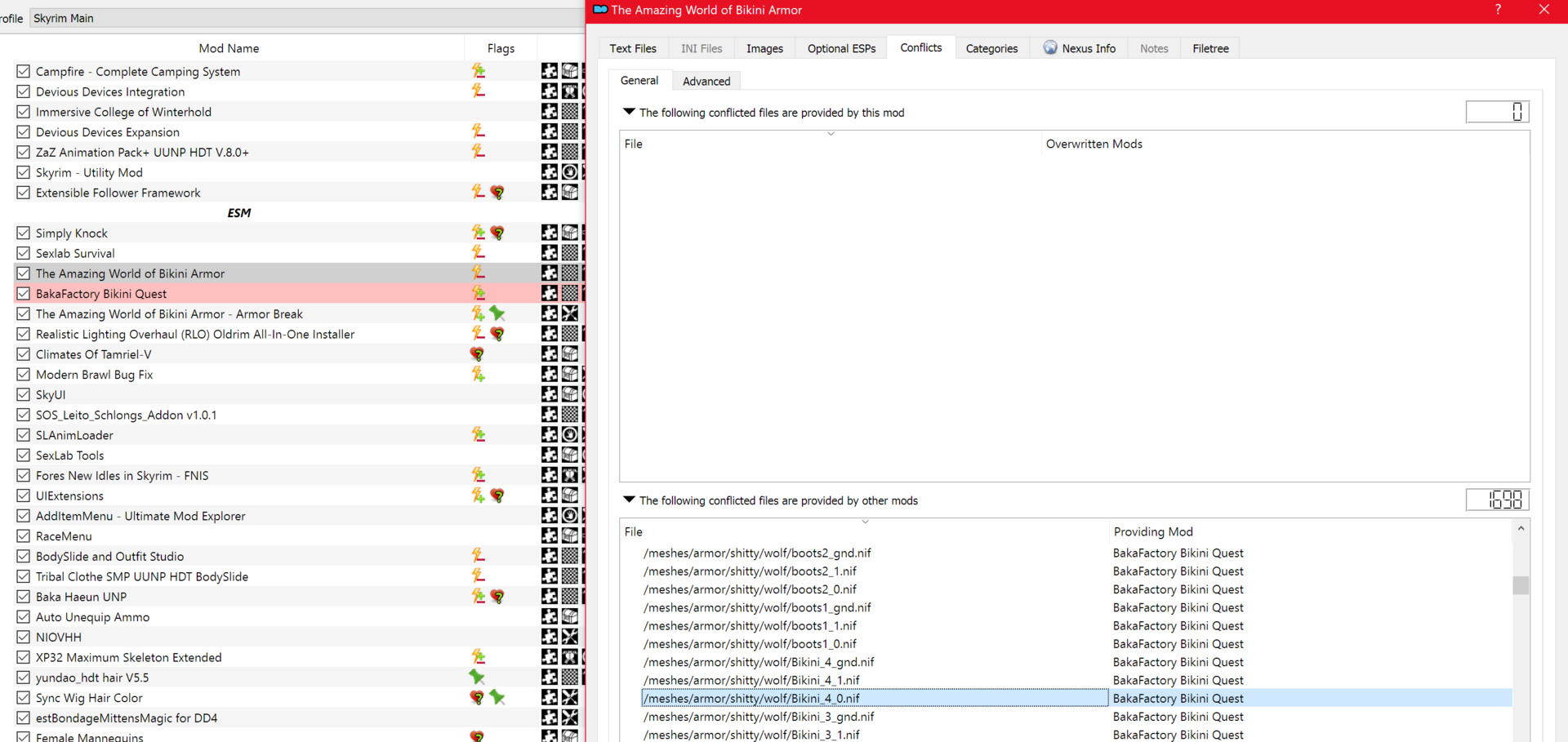
Task: Uncheck the Simply Knock mod checkbox
Action: [x=24, y=233]
